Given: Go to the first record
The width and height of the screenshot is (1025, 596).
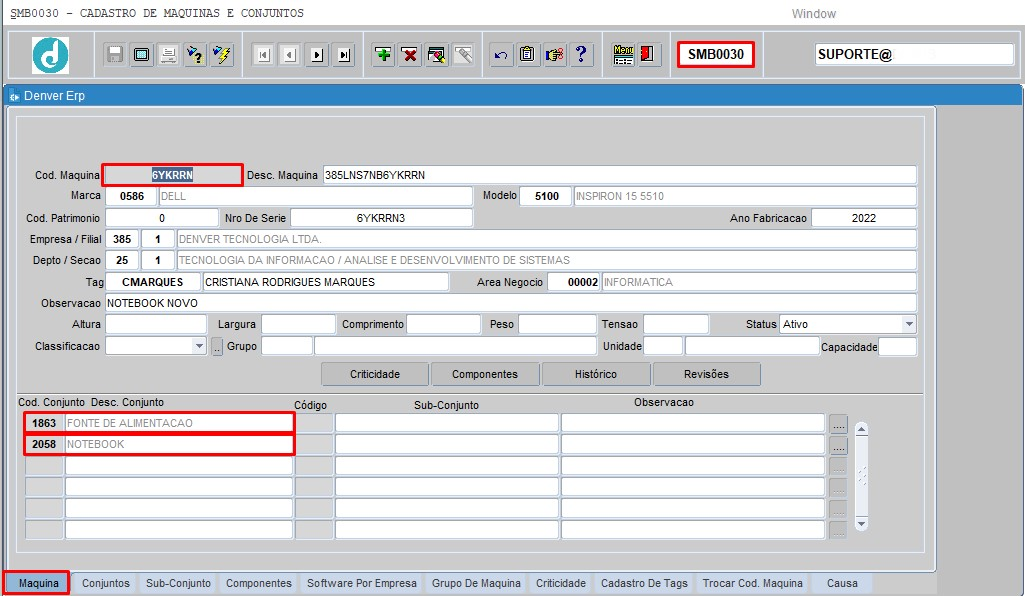Looking at the screenshot, I should 263,55.
